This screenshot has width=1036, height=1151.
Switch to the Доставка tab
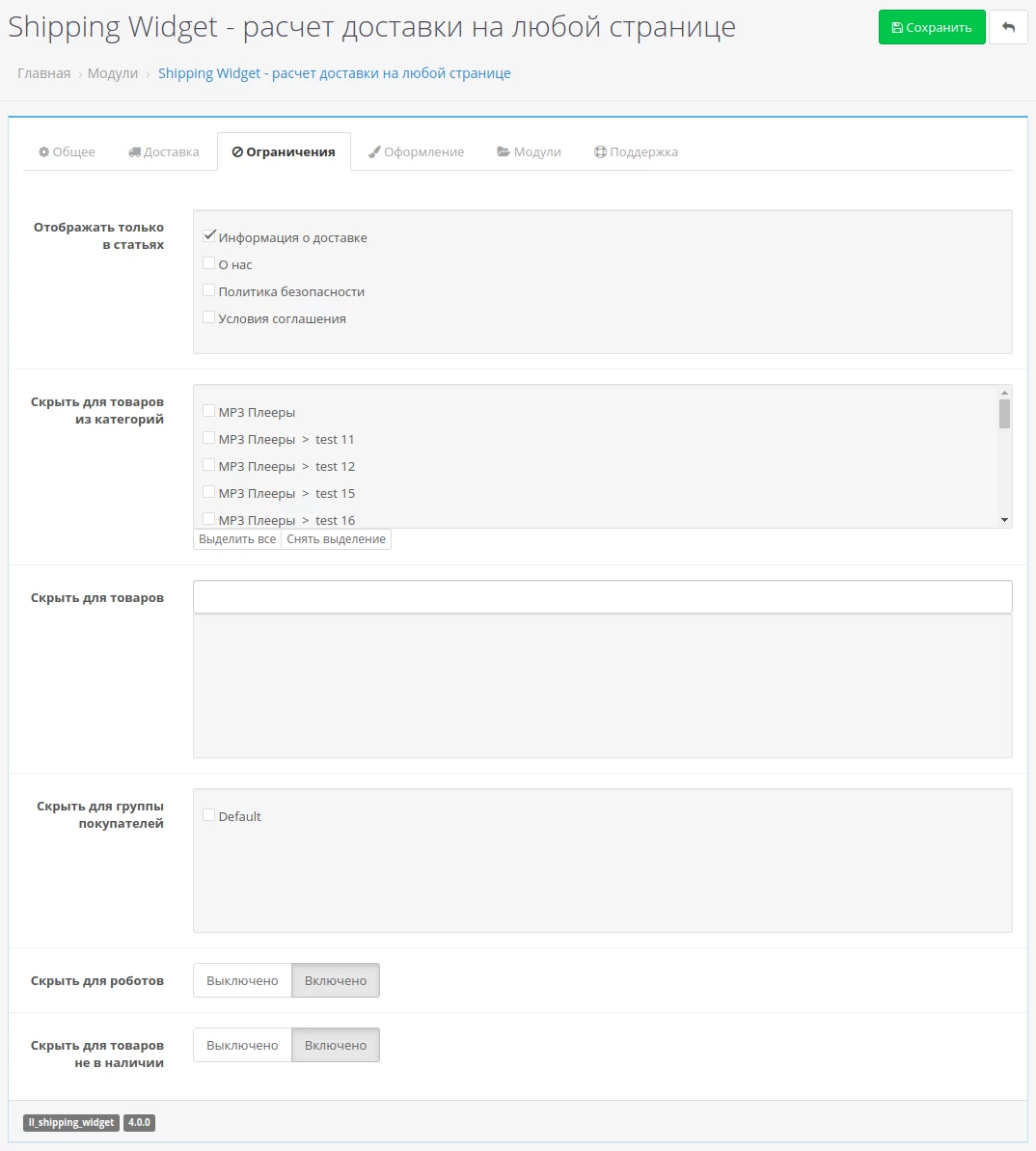click(164, 151)
